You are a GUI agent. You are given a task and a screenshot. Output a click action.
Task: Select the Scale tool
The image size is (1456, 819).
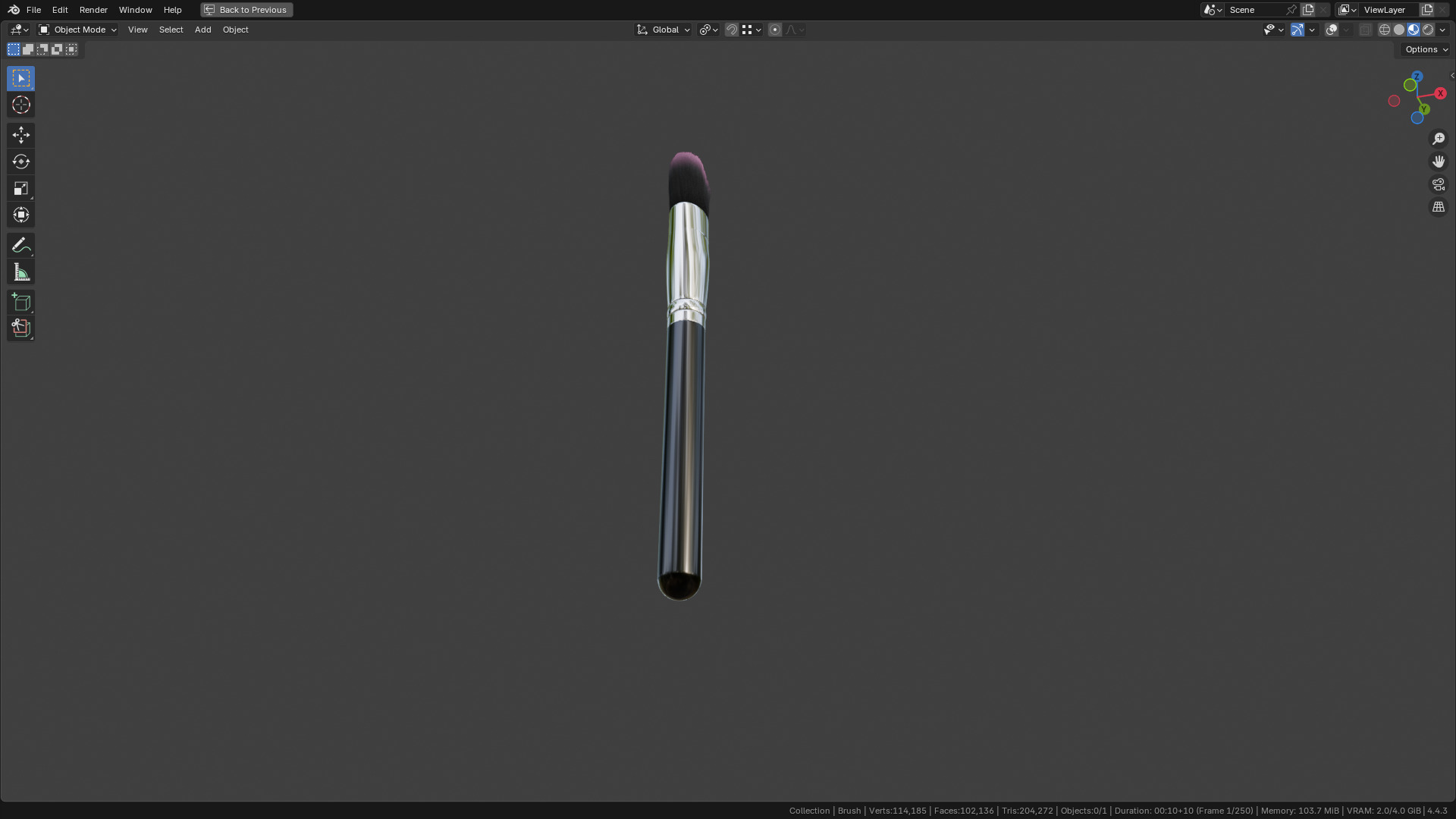(20, 188)
